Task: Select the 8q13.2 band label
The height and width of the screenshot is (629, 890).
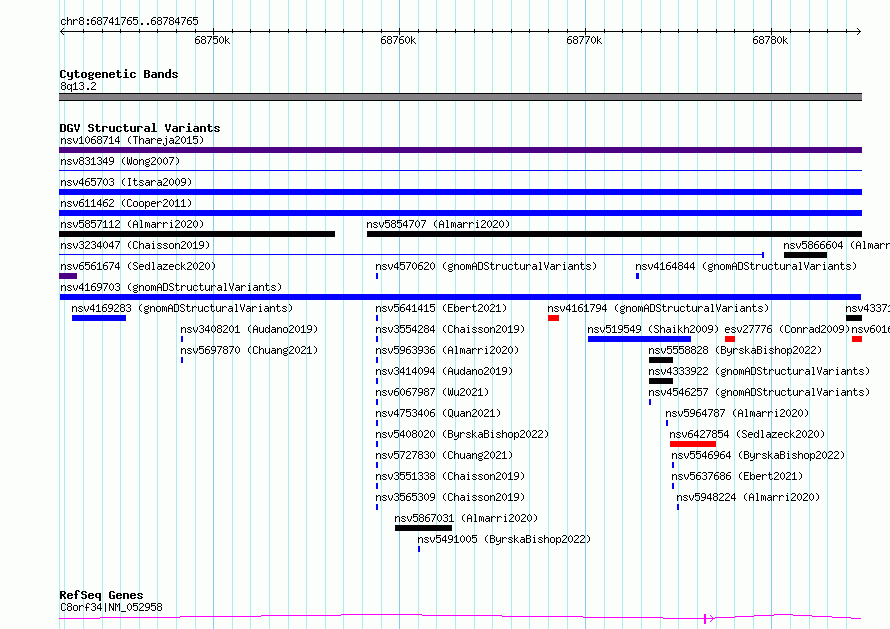Action: 78,86
